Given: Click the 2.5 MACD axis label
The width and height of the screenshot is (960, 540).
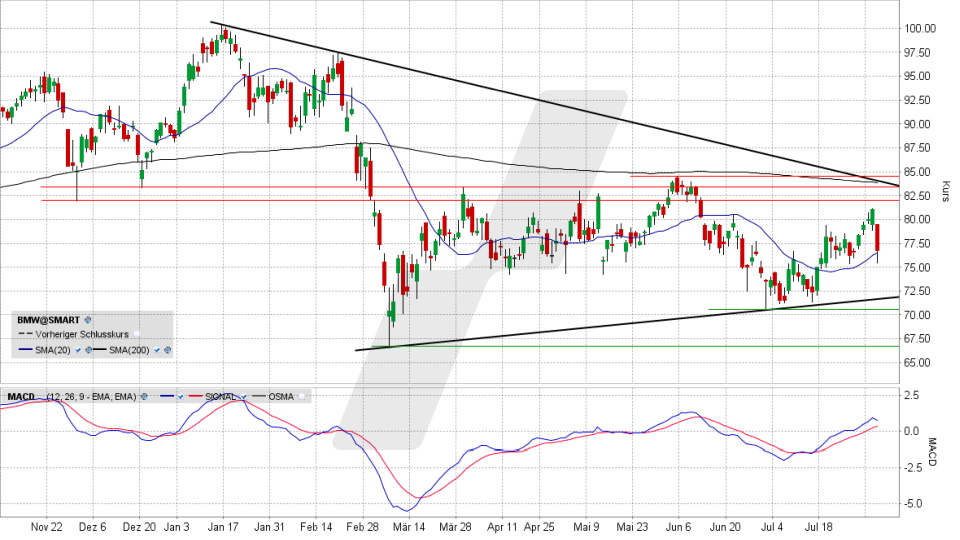Looking at the screenshot, I should [x=912, y=396].
